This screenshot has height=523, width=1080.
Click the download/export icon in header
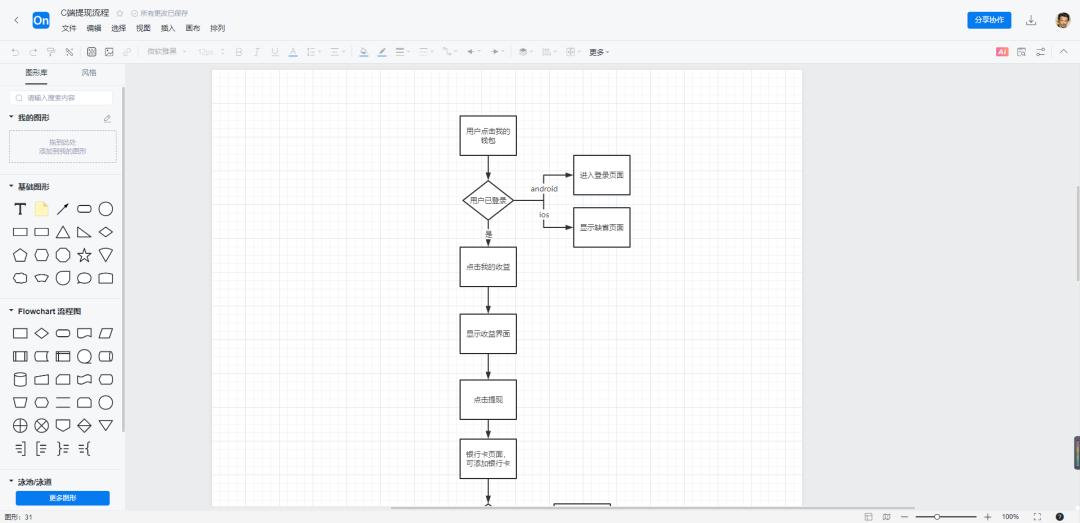click(x=1031, y=20)
